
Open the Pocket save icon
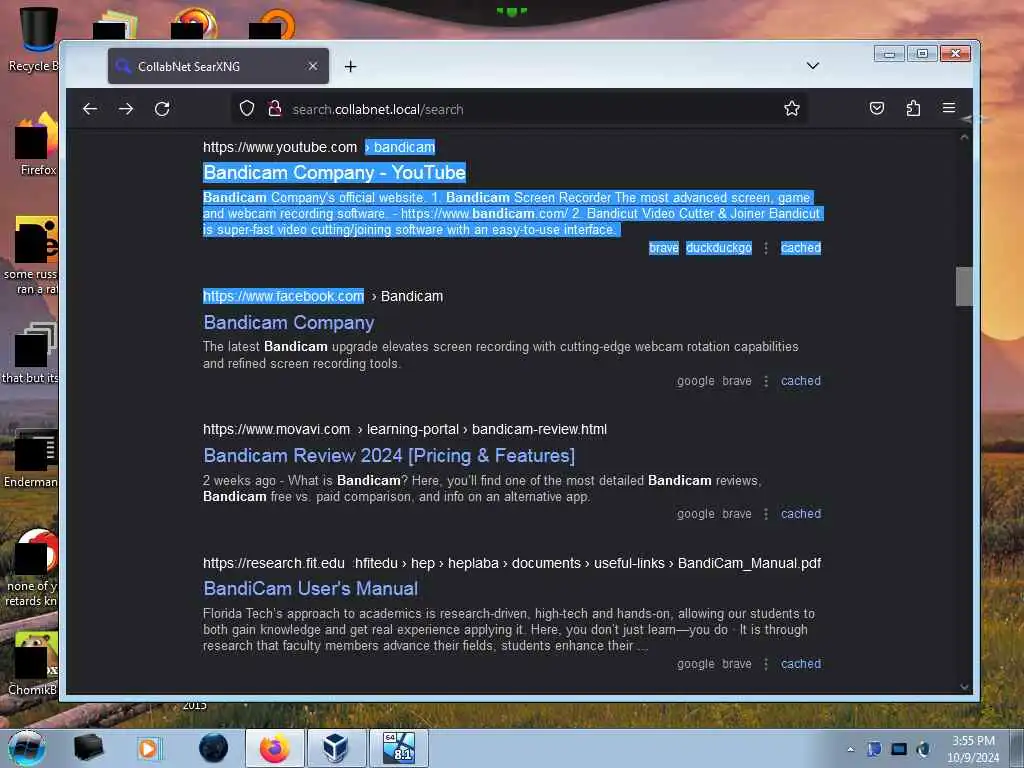pos(877,108)
